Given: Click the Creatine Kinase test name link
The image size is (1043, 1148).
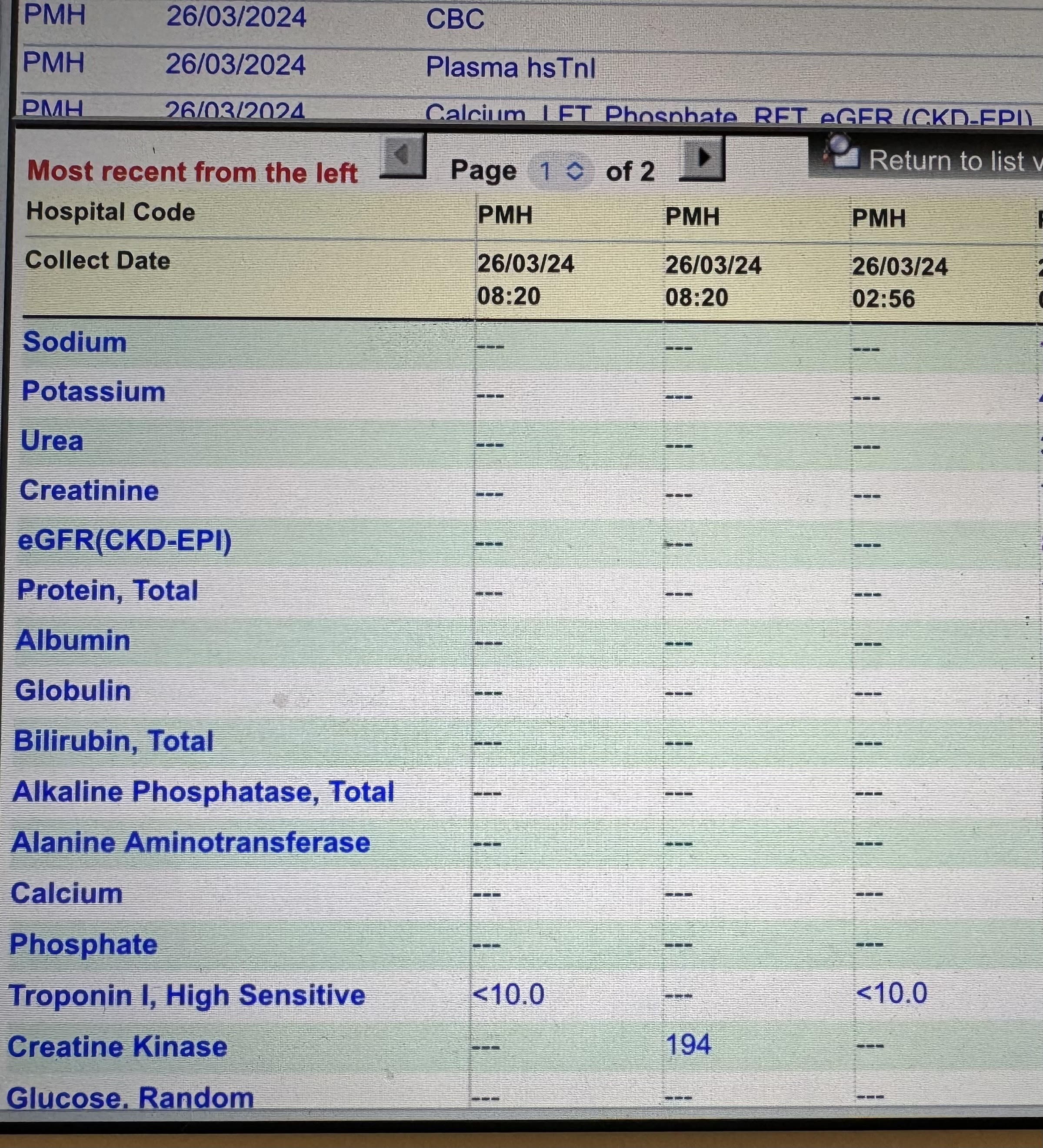Looking at the screenshot, I should [117, 1047].
